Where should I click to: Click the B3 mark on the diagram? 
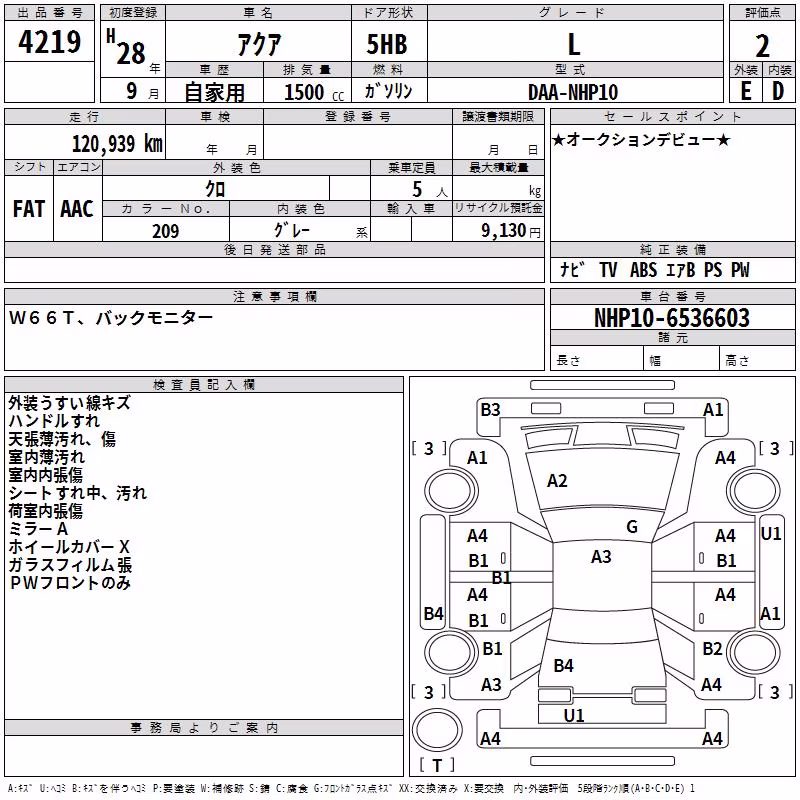(490, 410)
